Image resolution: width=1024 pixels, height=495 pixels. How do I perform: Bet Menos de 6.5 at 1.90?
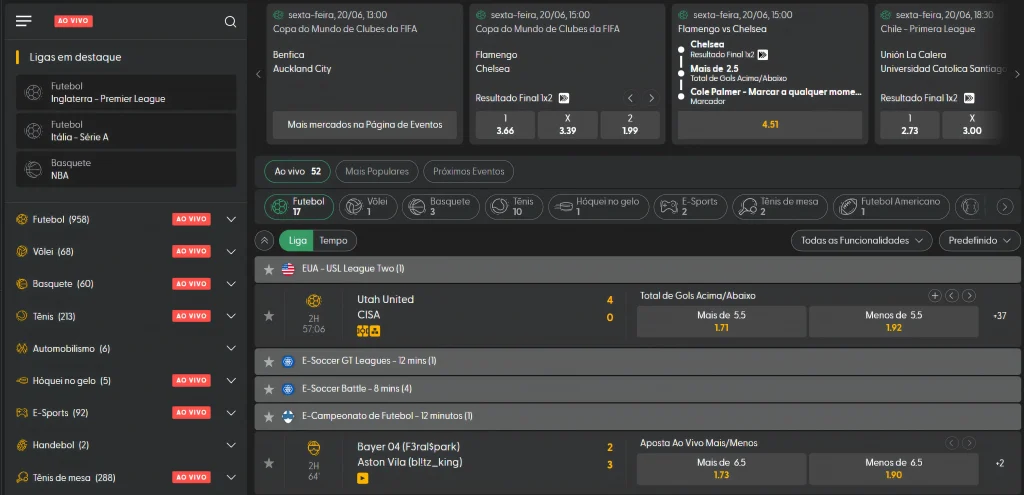coord(893,469)
